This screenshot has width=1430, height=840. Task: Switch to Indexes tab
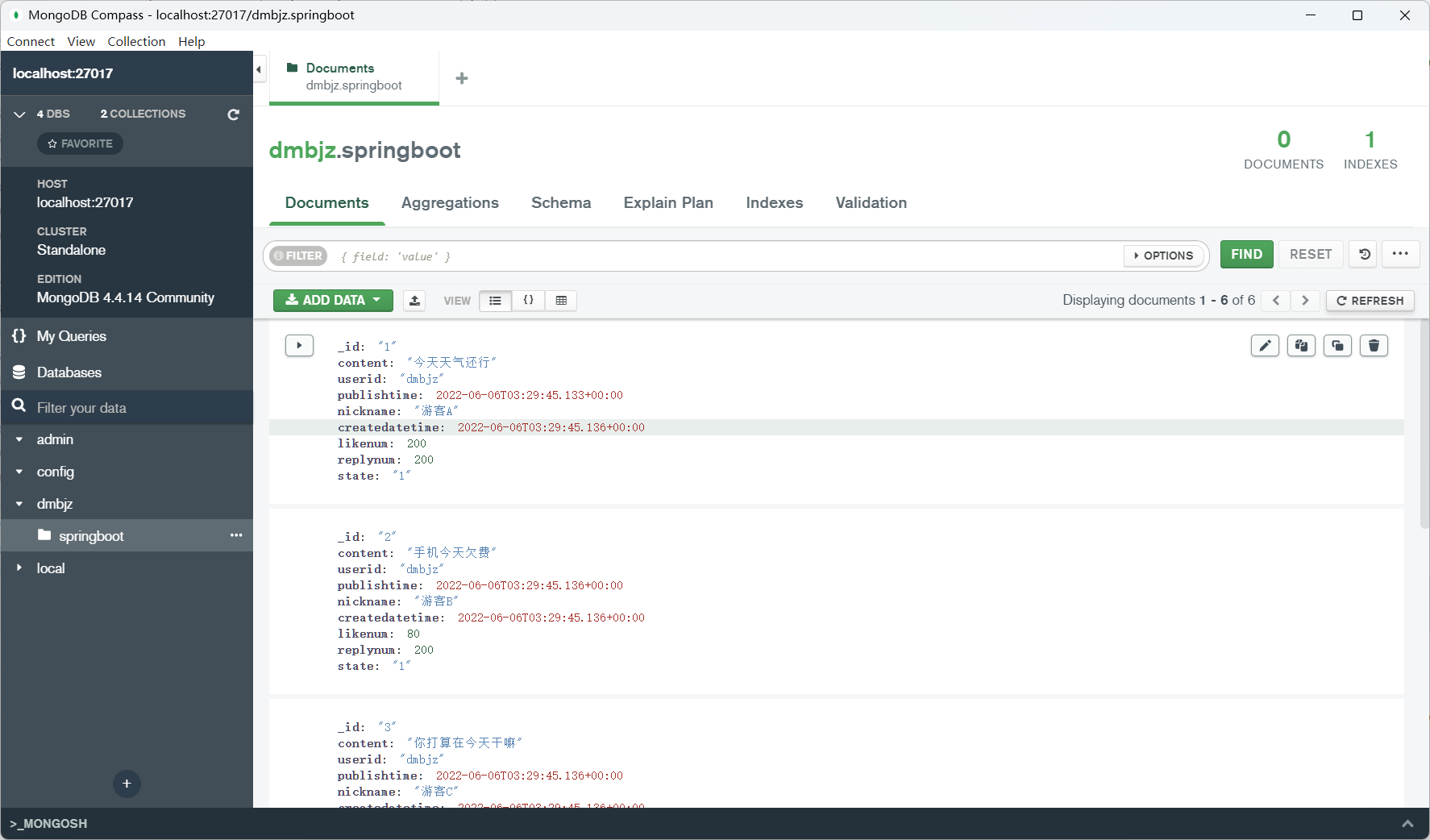pos(774,203)
